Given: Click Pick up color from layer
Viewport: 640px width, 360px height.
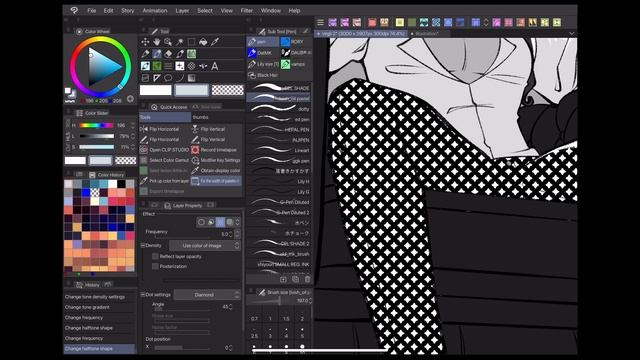Looking at the screenshot, I should click(164, 181).
